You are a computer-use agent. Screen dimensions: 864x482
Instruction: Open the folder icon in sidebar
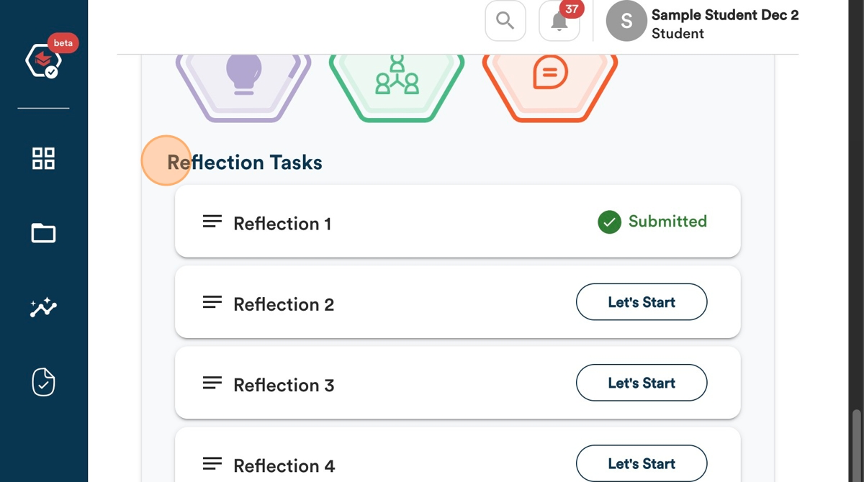click(44, 233)
